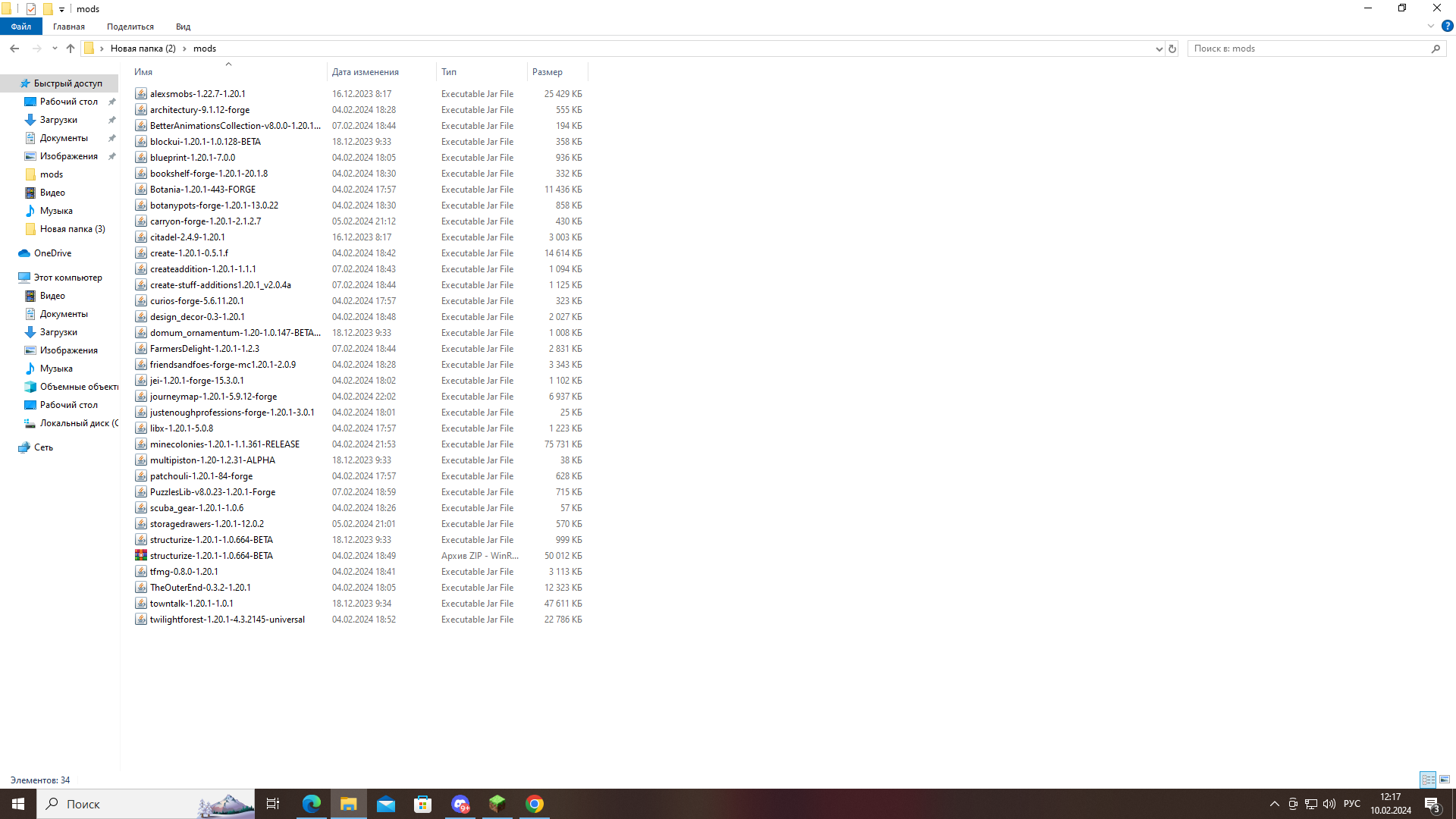Screen dimensions: 1456x819
Task: Open the volume control tray icon
Action: click(1329, 804)
